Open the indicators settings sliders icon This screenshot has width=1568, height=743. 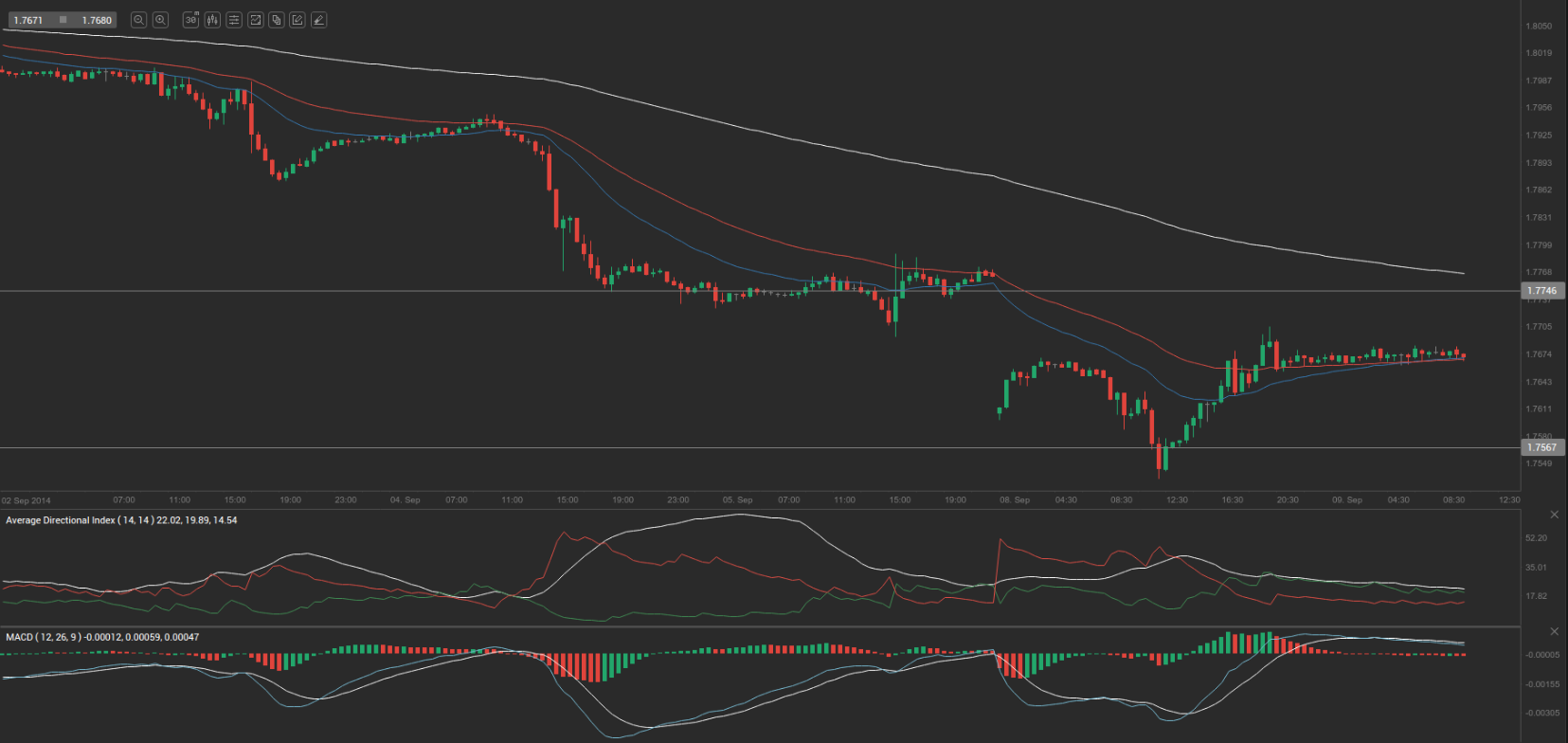tap(234, 20)
